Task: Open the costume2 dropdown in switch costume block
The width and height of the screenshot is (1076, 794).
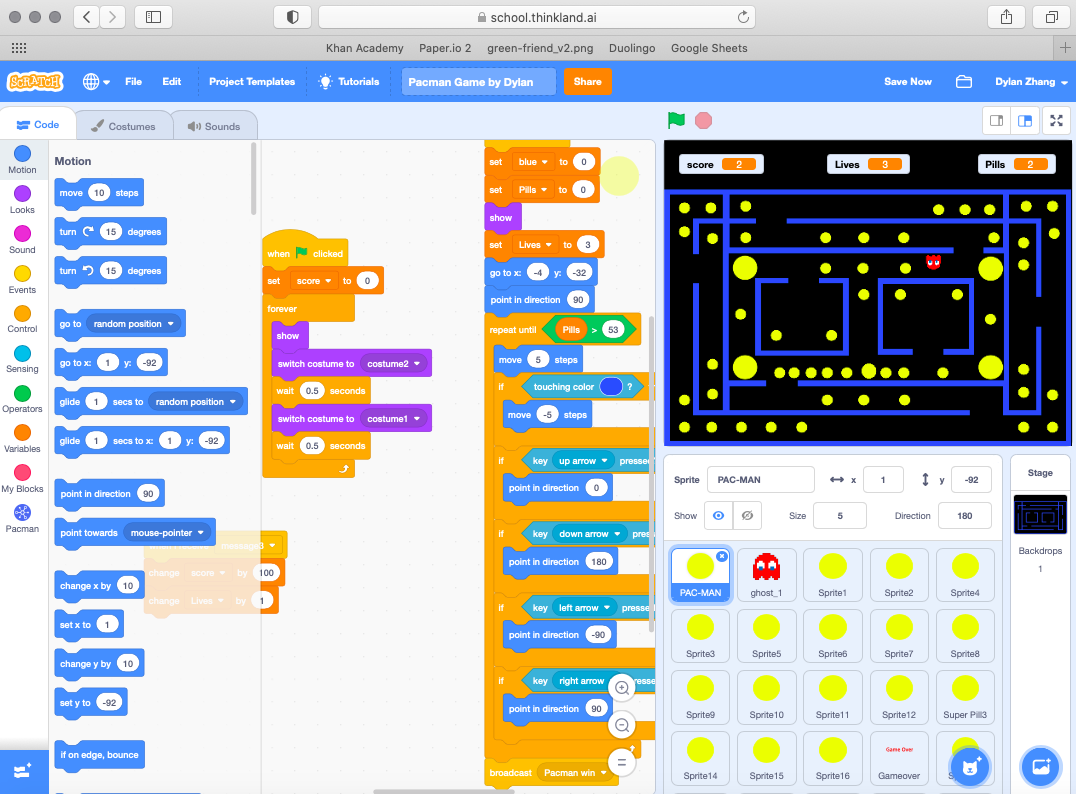Action: pos(394,364)
